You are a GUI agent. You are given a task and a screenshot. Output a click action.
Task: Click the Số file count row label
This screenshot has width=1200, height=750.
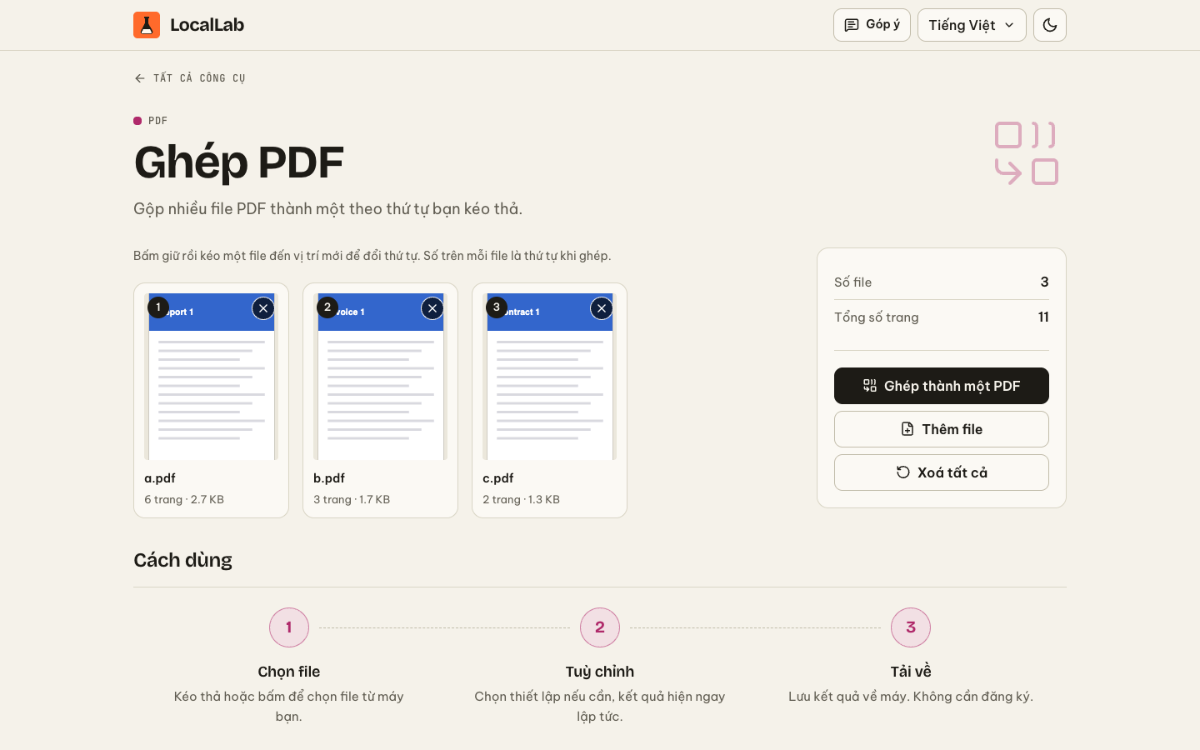coord(853,282)
